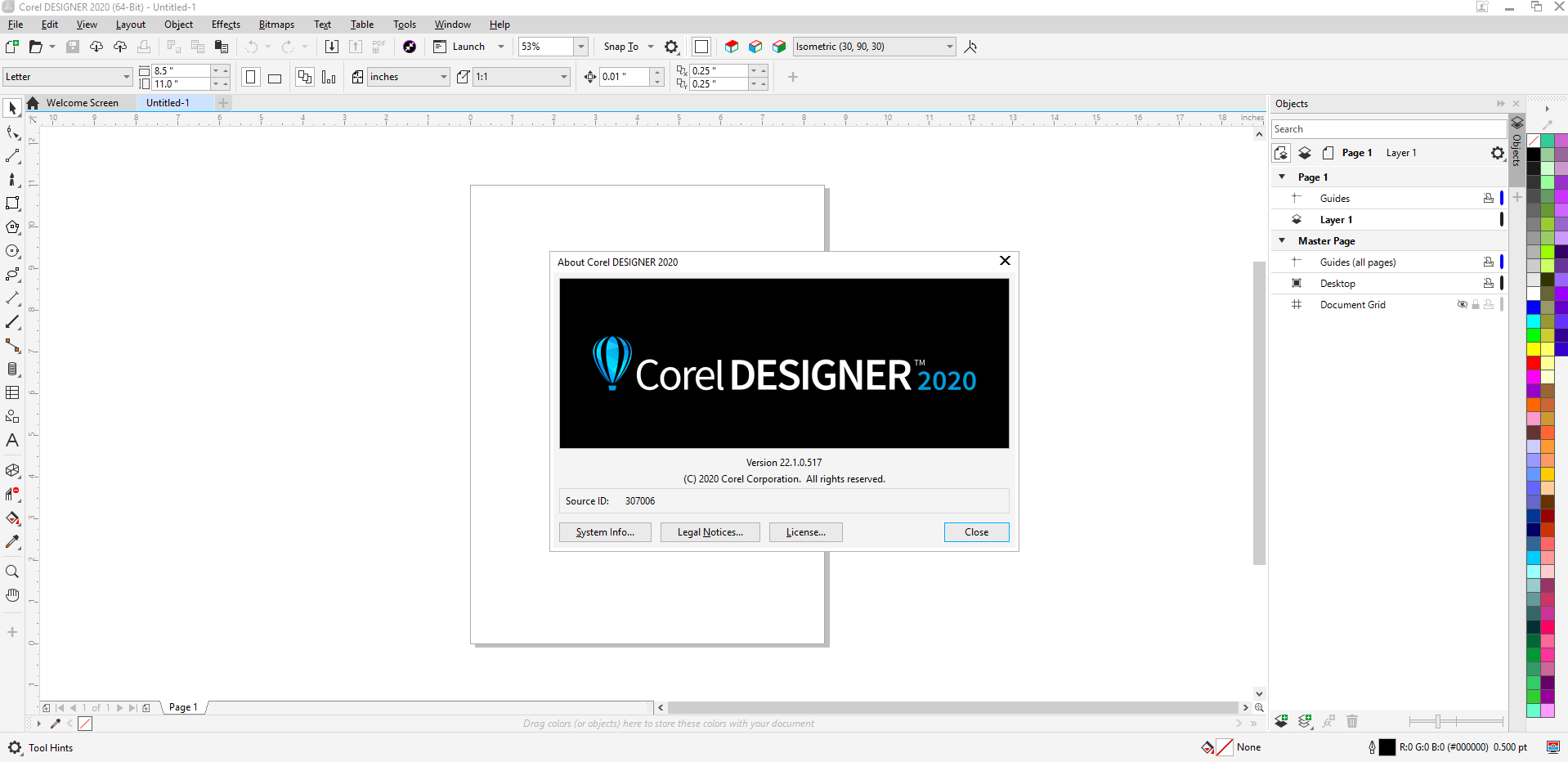The width and height of the screenshot is (1568, 762).
Task: Toggle visibility eye of Document Grid
Action: pos(1463,304)
